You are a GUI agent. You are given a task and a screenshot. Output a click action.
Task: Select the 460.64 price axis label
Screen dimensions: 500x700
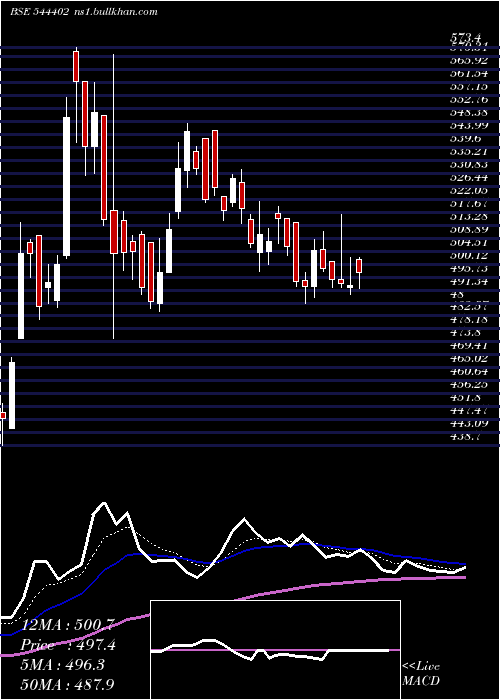(x=471, y=372)
